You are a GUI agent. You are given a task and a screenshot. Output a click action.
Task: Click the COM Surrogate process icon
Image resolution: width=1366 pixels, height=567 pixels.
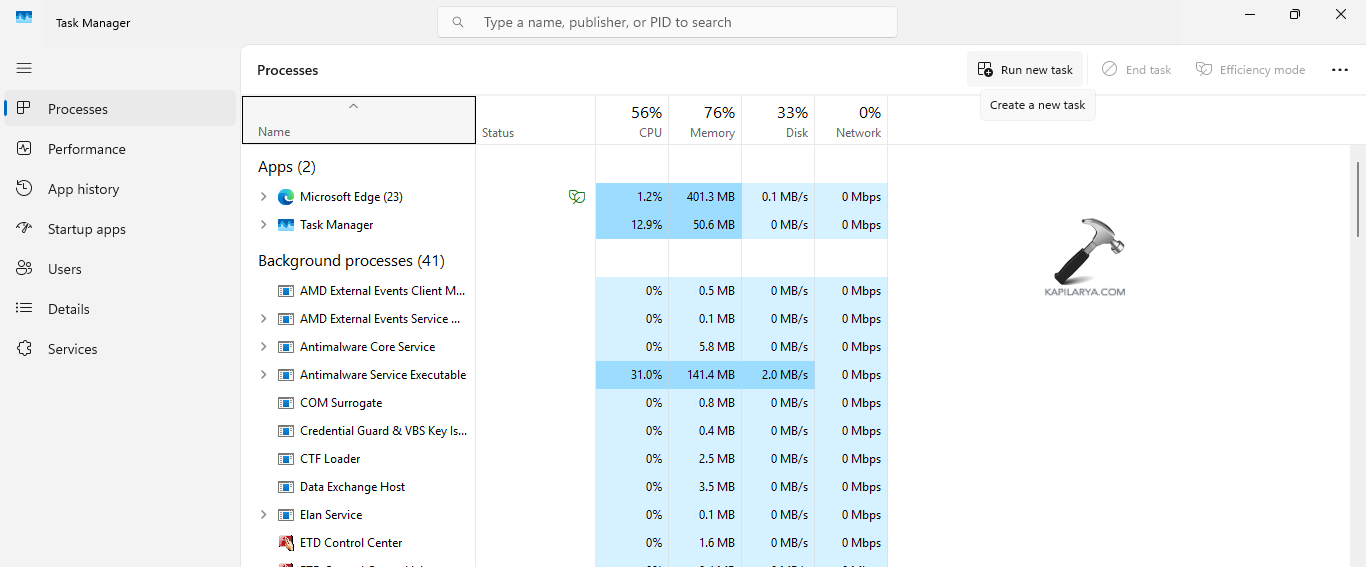click(x=286, y=403)
